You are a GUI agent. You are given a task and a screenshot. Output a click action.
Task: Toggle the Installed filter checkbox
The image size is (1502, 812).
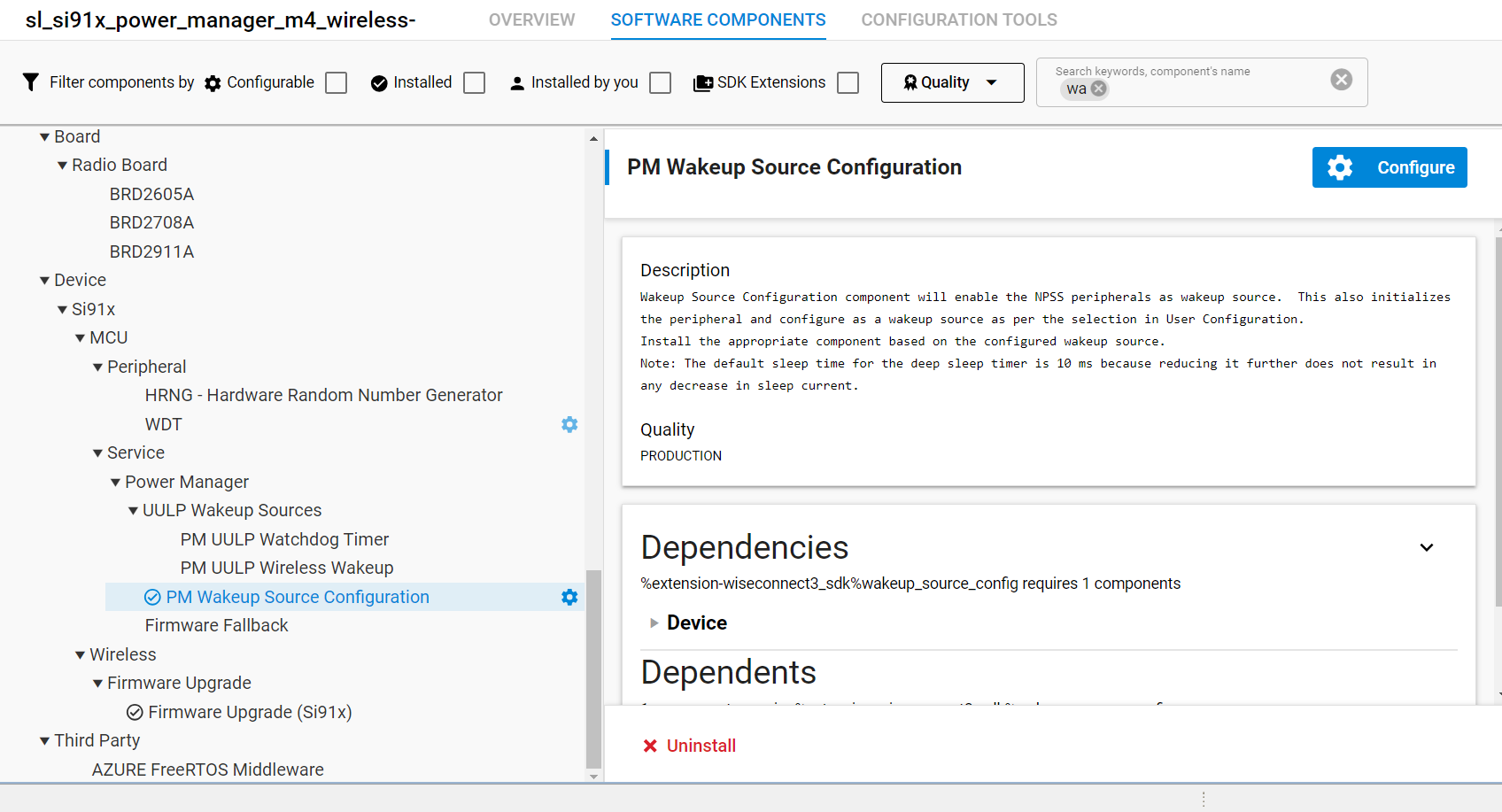point(475,82)
